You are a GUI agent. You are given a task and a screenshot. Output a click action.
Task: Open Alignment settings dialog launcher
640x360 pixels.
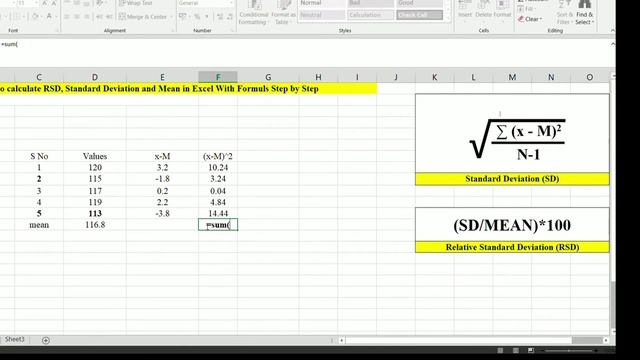coord(172,31)
